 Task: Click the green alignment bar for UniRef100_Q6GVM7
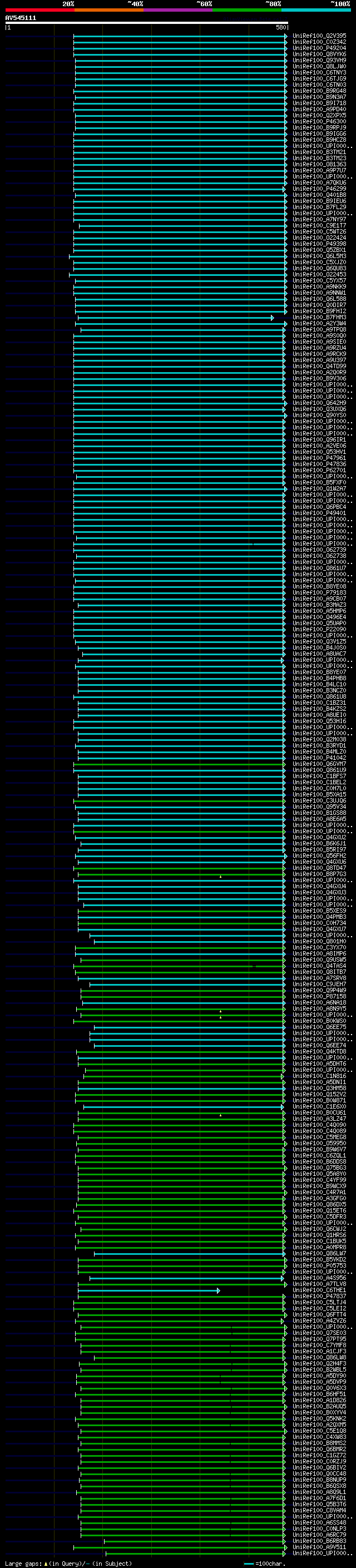[180, 764]
